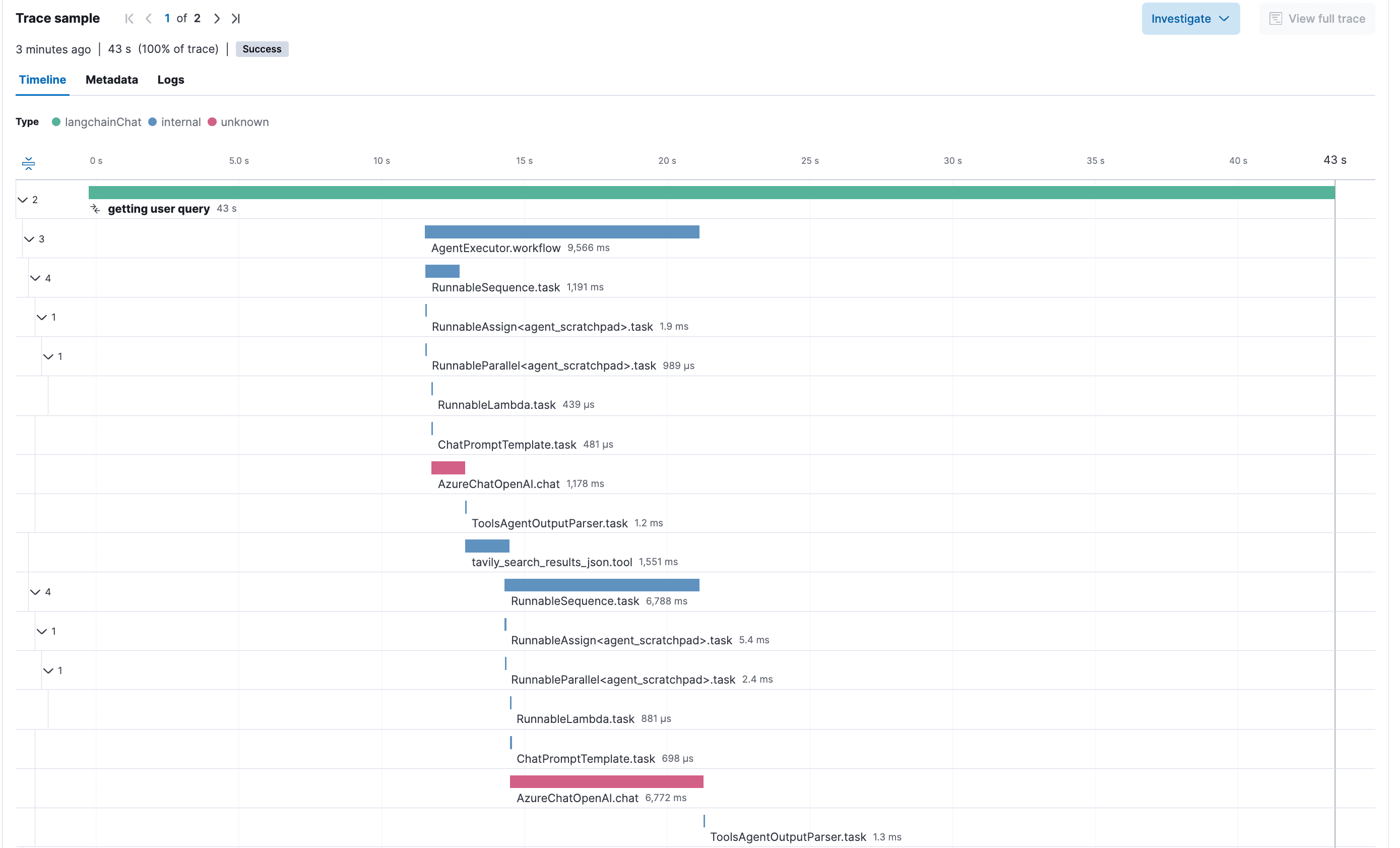Go to next trace sample
Viewport: 1400px width, 848px height.
tap(217, 18)
